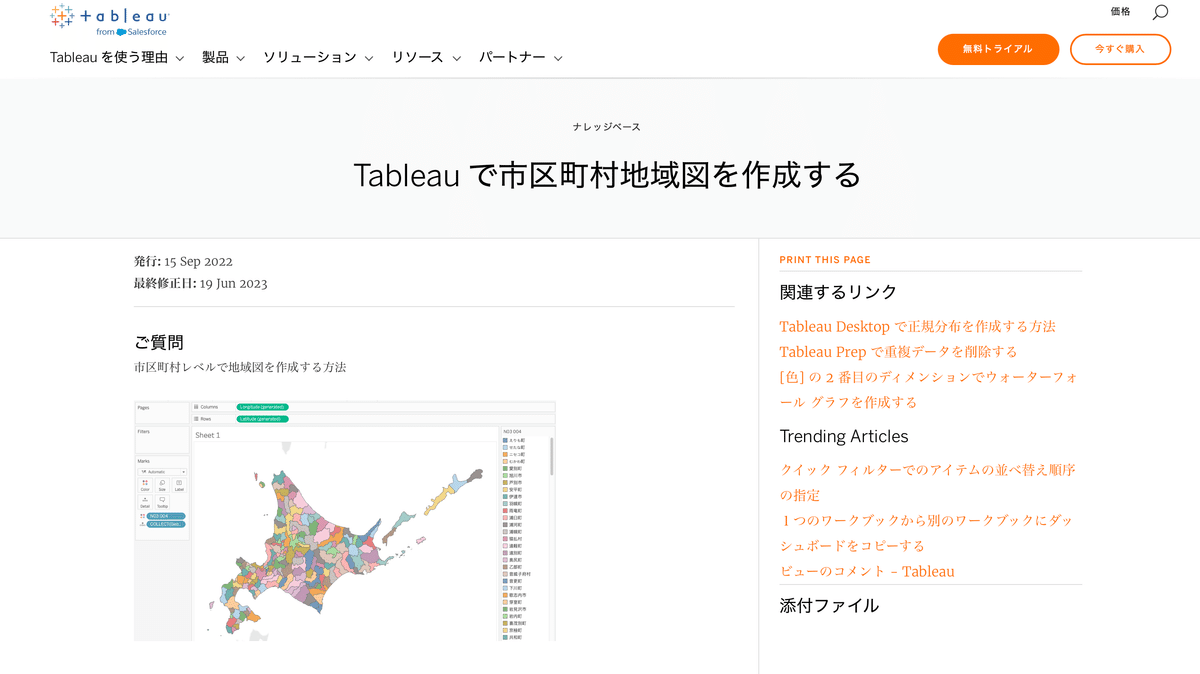Click the 今すぐ購入 button
Screen dimensions: 1200x674
point(1120,49)
